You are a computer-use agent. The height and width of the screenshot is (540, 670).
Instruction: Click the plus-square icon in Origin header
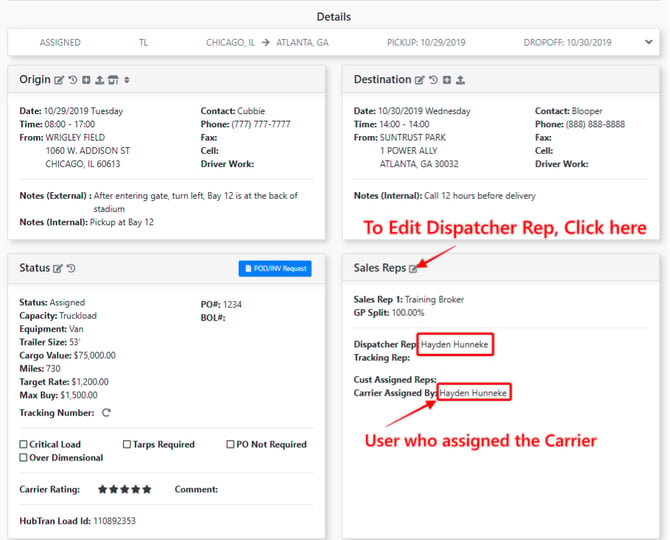(86, 80)
